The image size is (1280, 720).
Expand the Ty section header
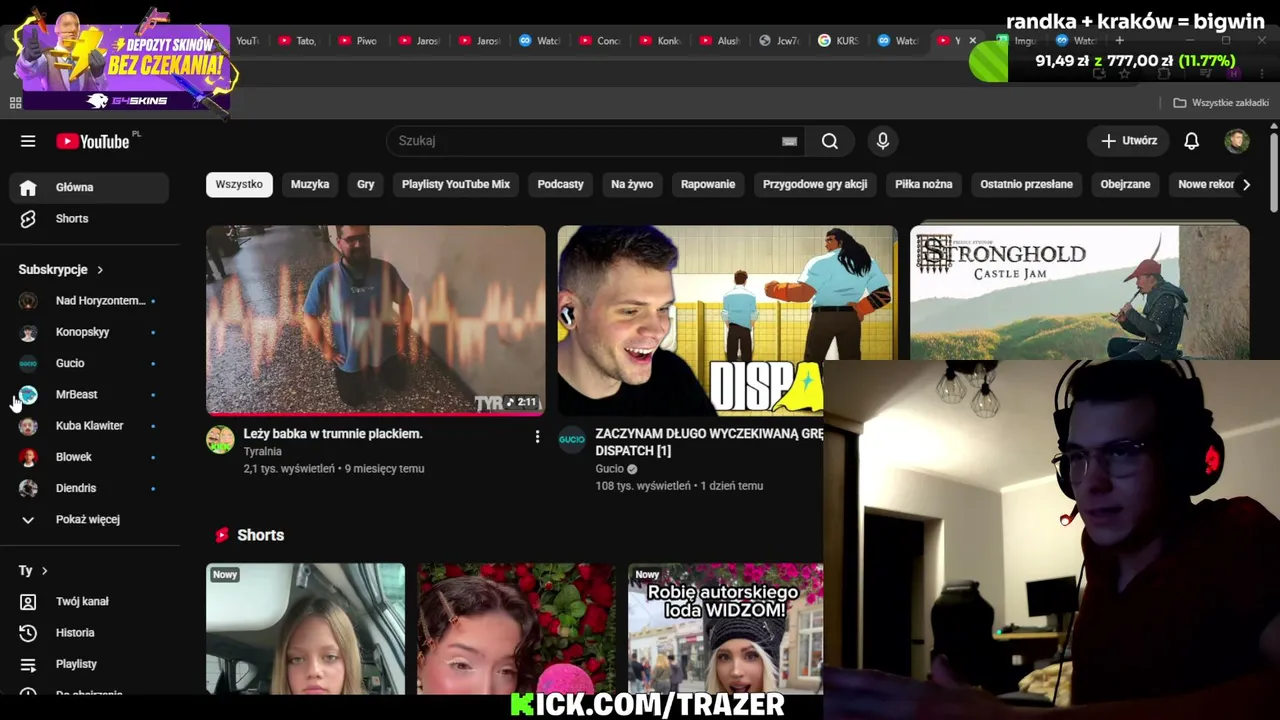pyautogui.click(x=33, y=570)
